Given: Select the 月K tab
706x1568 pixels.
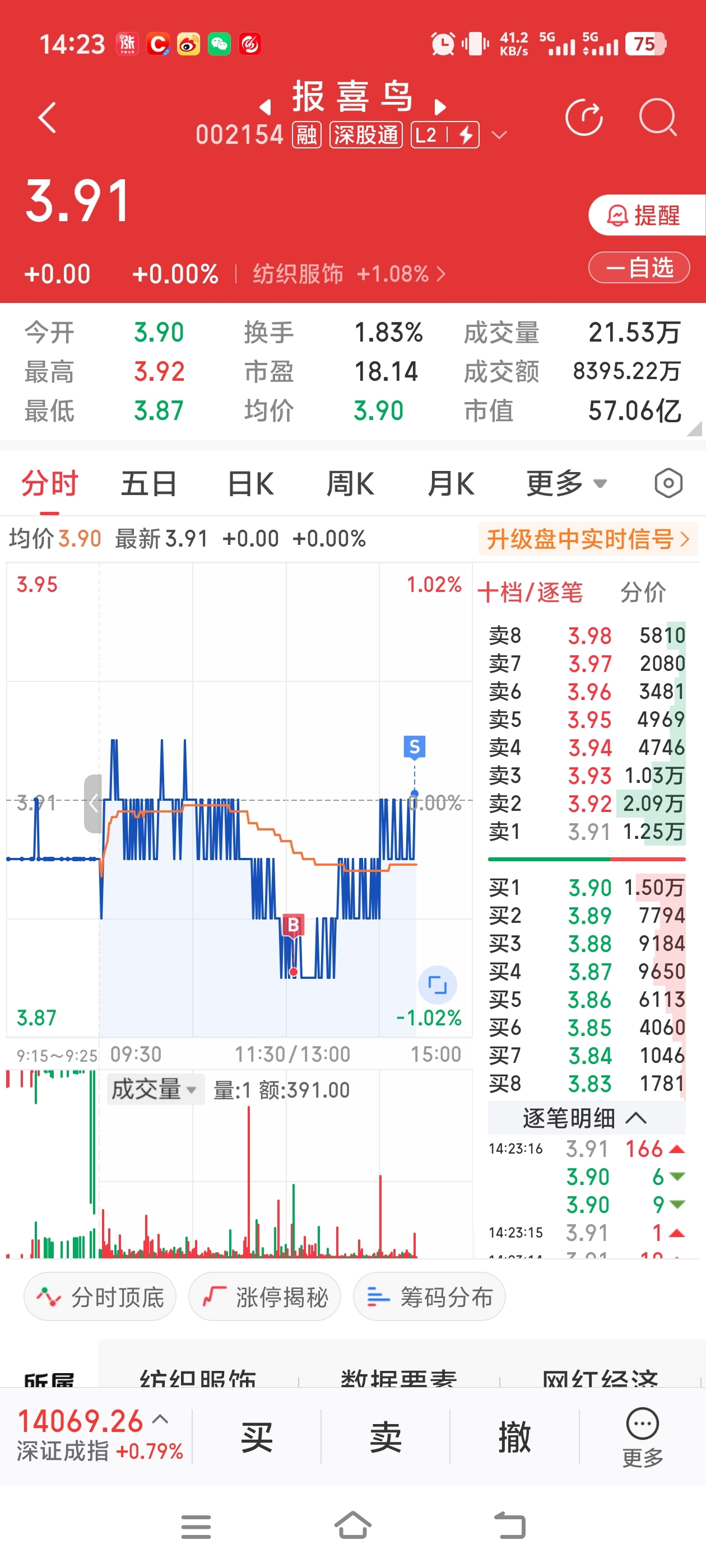Looking at the screenshot, I should [450, 484].
